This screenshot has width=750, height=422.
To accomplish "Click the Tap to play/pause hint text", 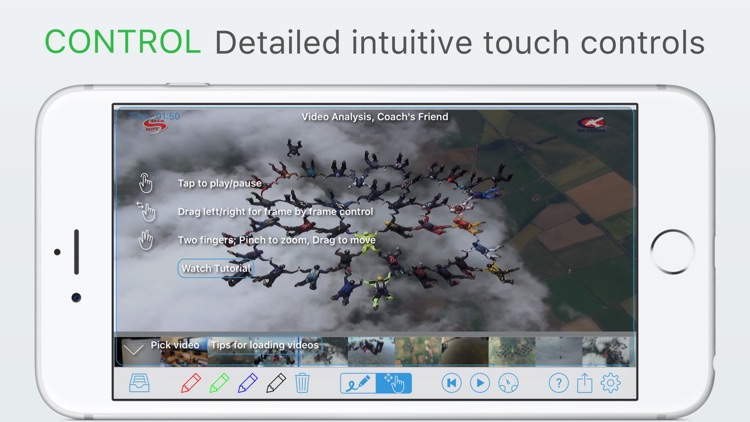I will [x=220, y=183].
